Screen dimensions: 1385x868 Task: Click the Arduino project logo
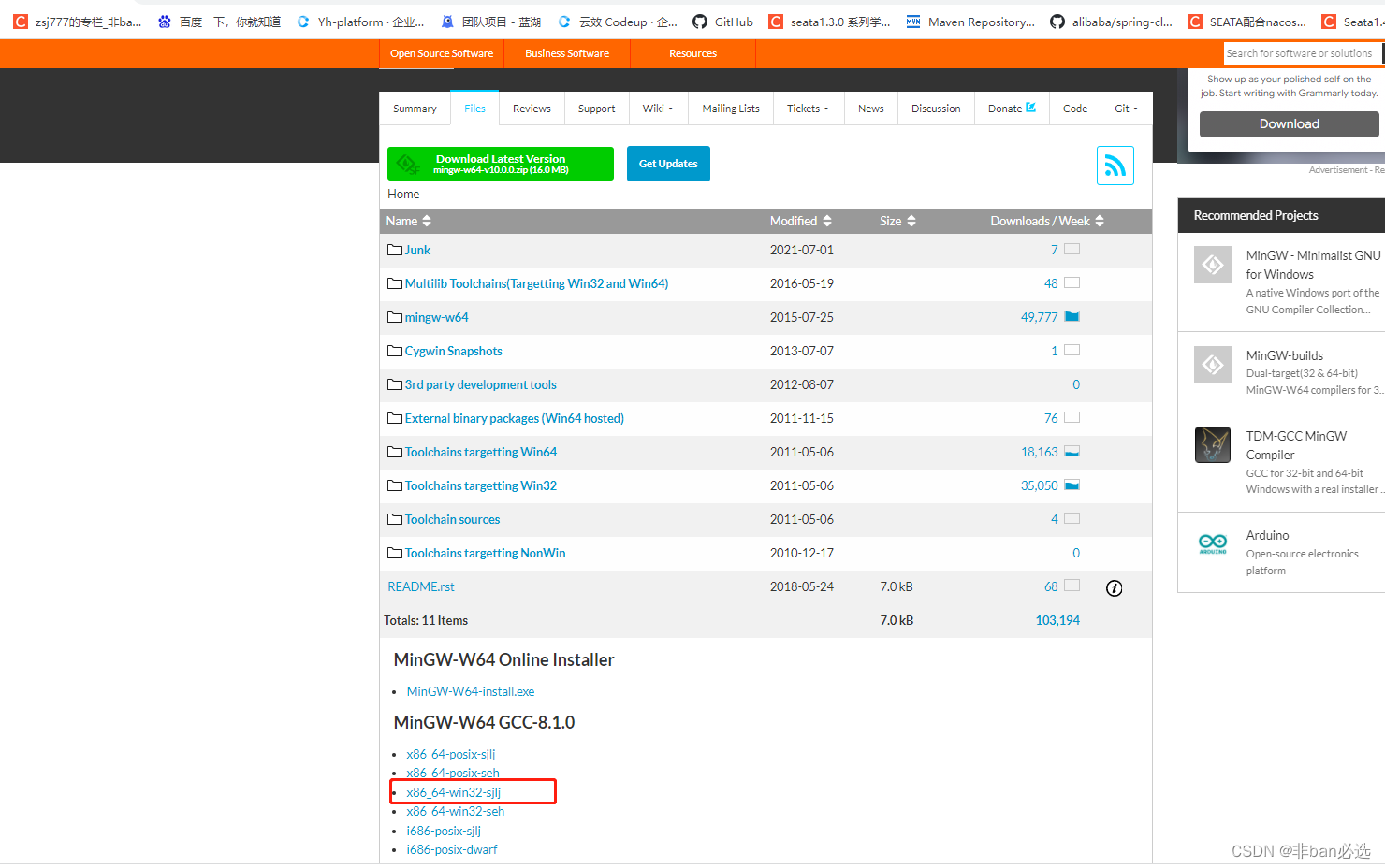point(1213,542)
